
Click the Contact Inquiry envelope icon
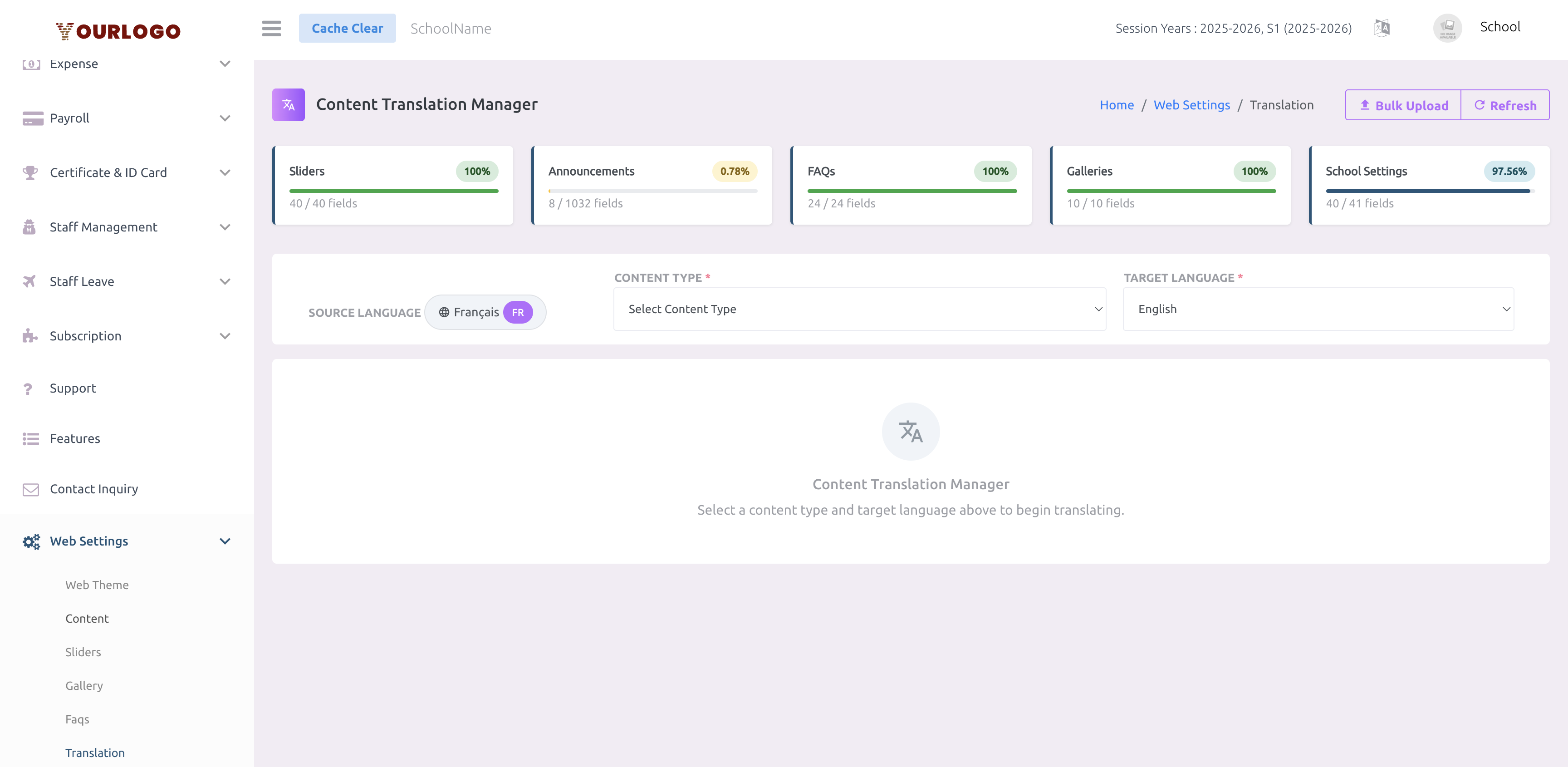click(30, 489)
